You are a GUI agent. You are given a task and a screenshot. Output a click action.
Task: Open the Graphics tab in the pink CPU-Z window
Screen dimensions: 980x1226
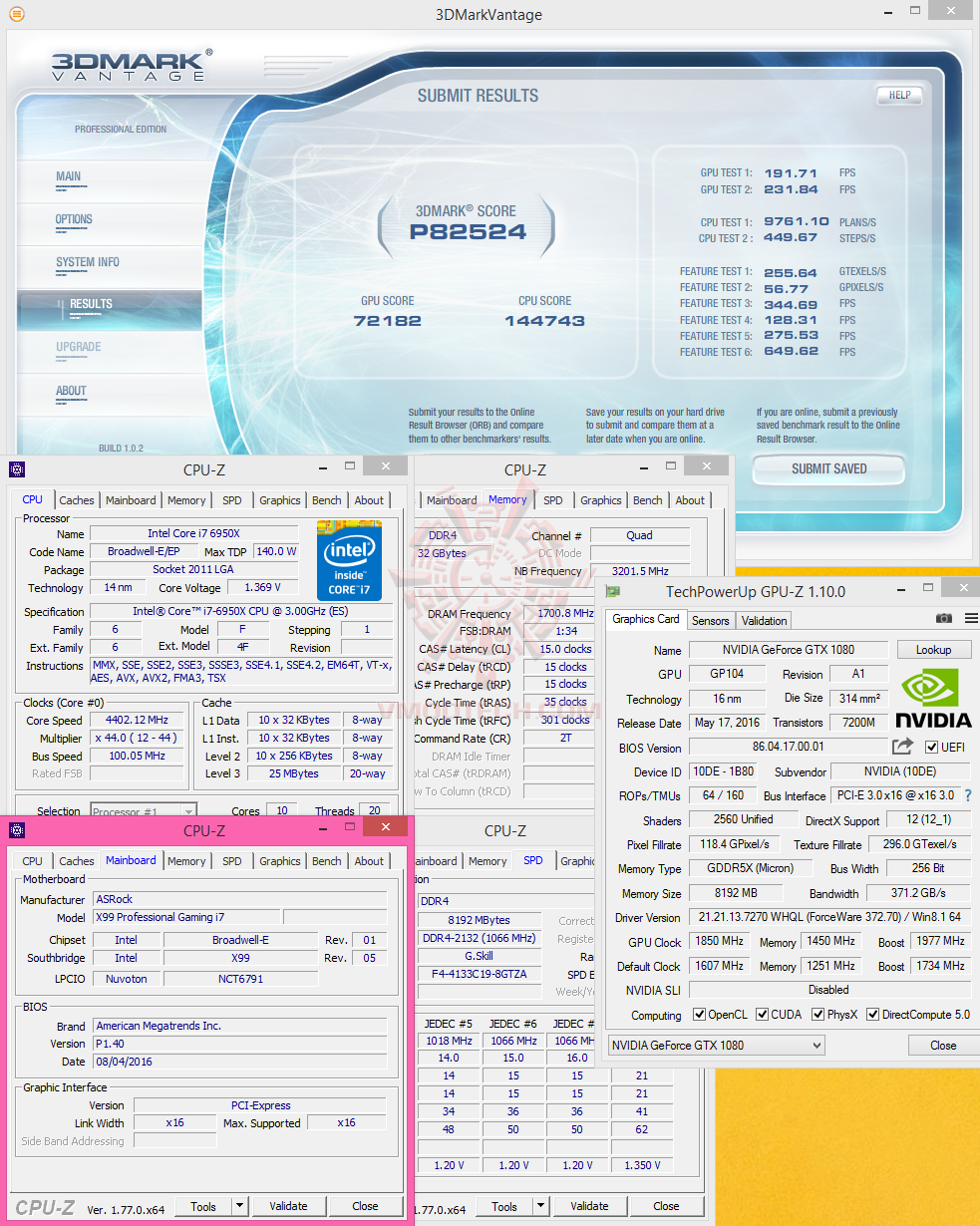point(280,861)
